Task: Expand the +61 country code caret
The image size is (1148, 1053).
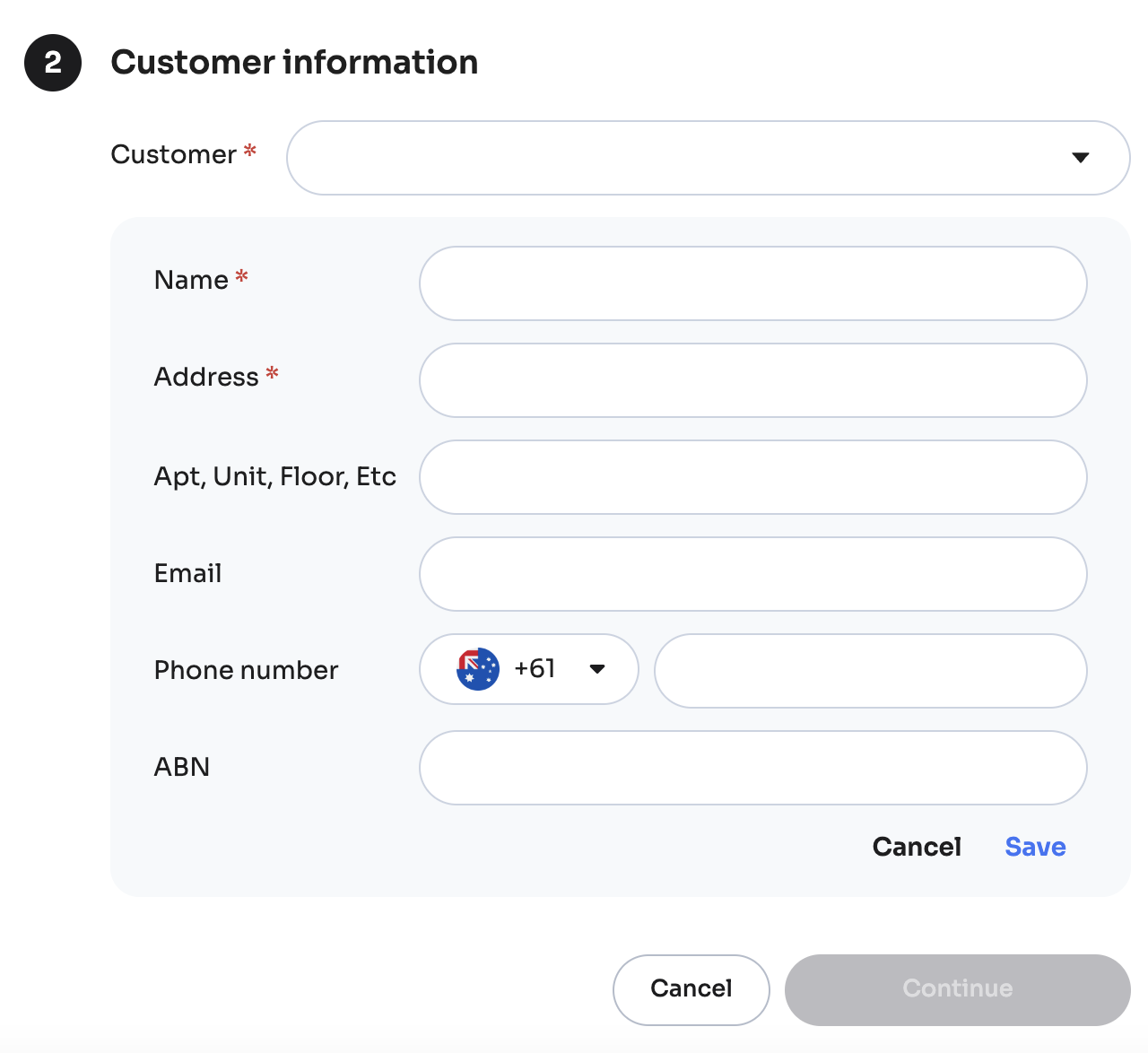Action: tap(597, 669)
